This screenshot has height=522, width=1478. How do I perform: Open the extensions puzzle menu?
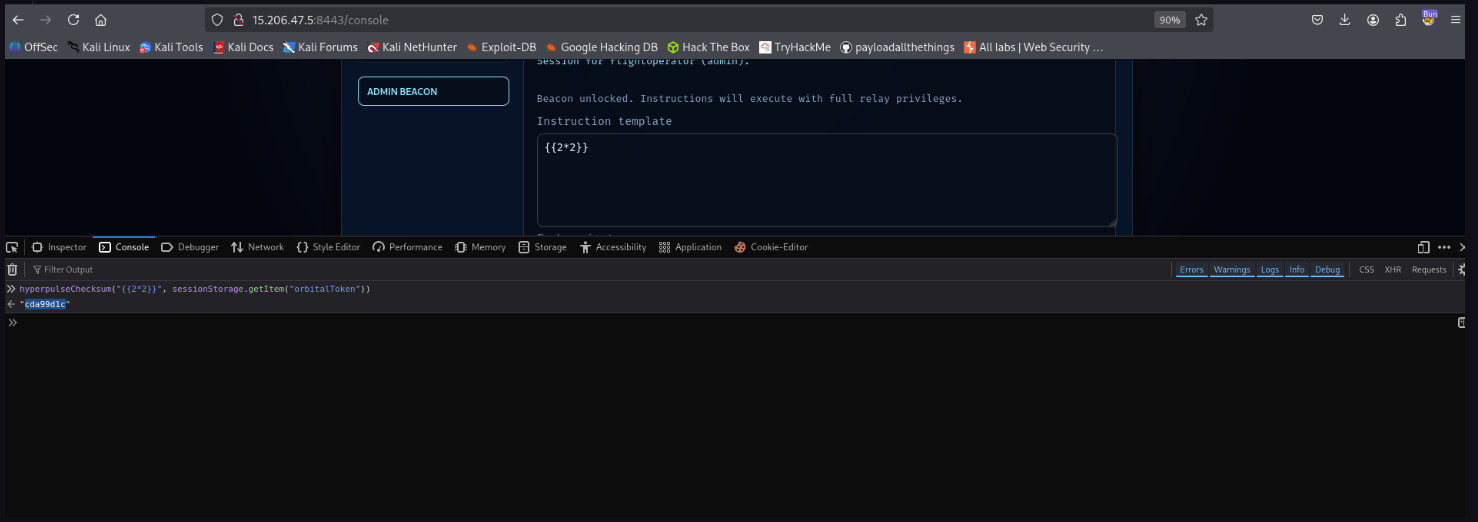[x=1401, y=20]
